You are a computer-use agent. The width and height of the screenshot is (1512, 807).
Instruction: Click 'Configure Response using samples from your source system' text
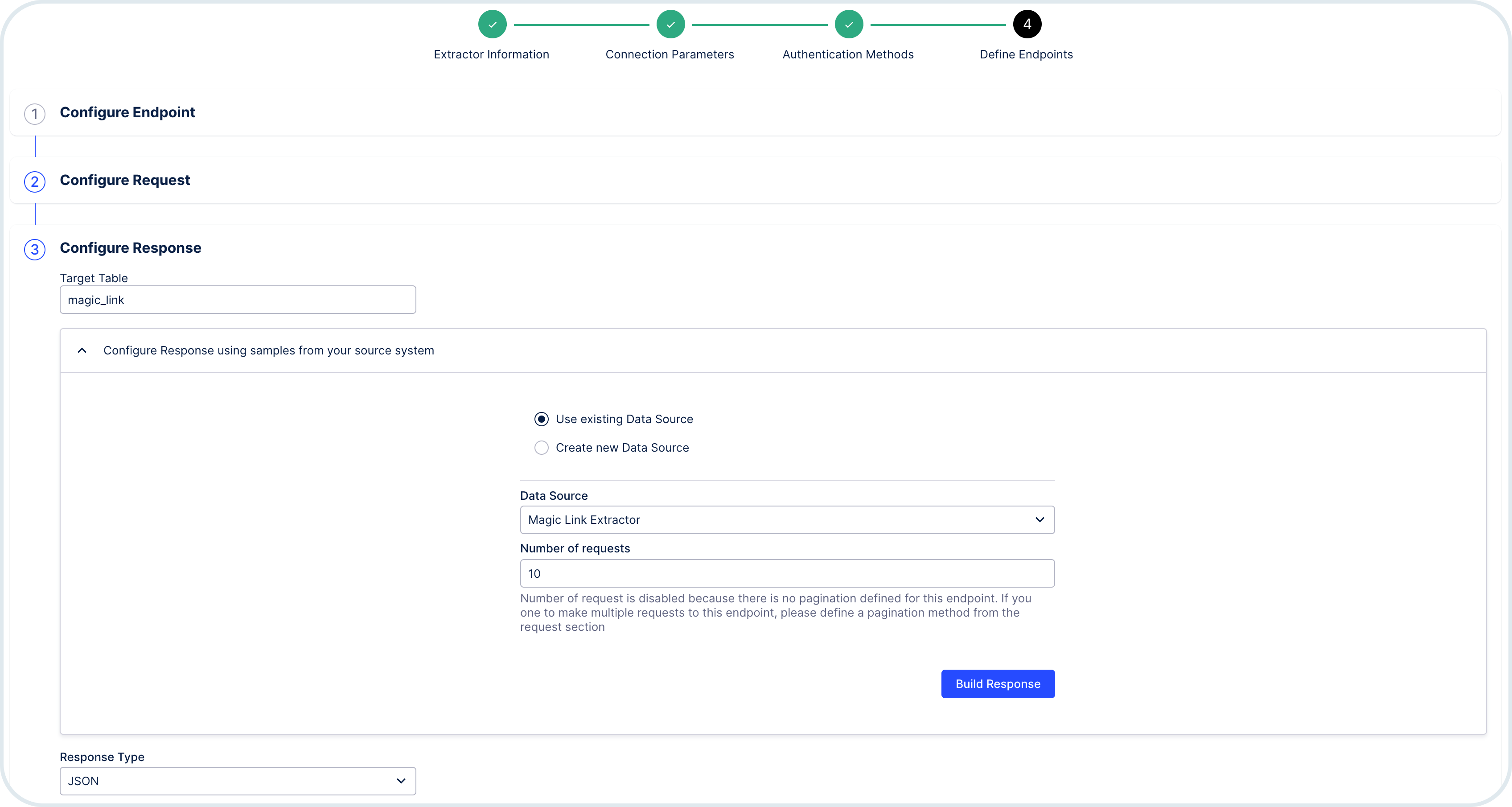(x=269, y=350)
